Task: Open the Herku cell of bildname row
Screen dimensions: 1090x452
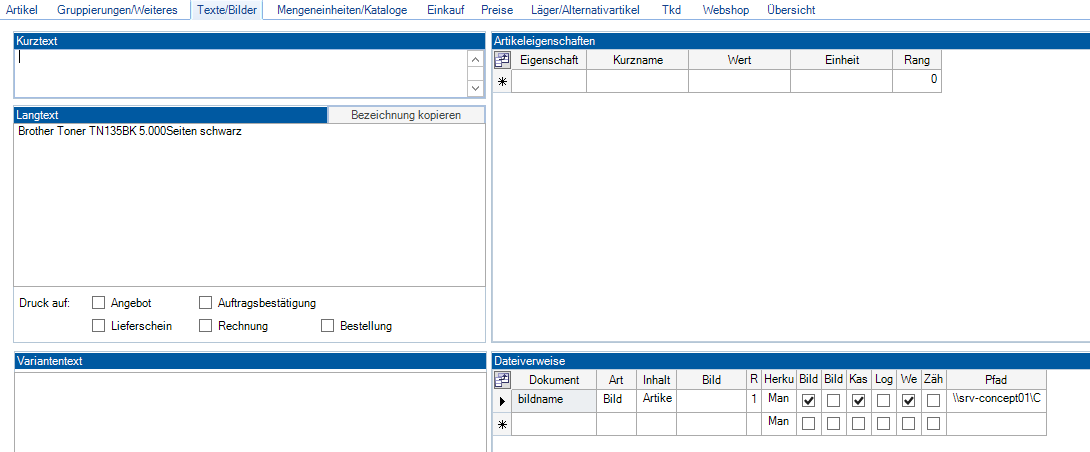Action: [x=778, y=400]
